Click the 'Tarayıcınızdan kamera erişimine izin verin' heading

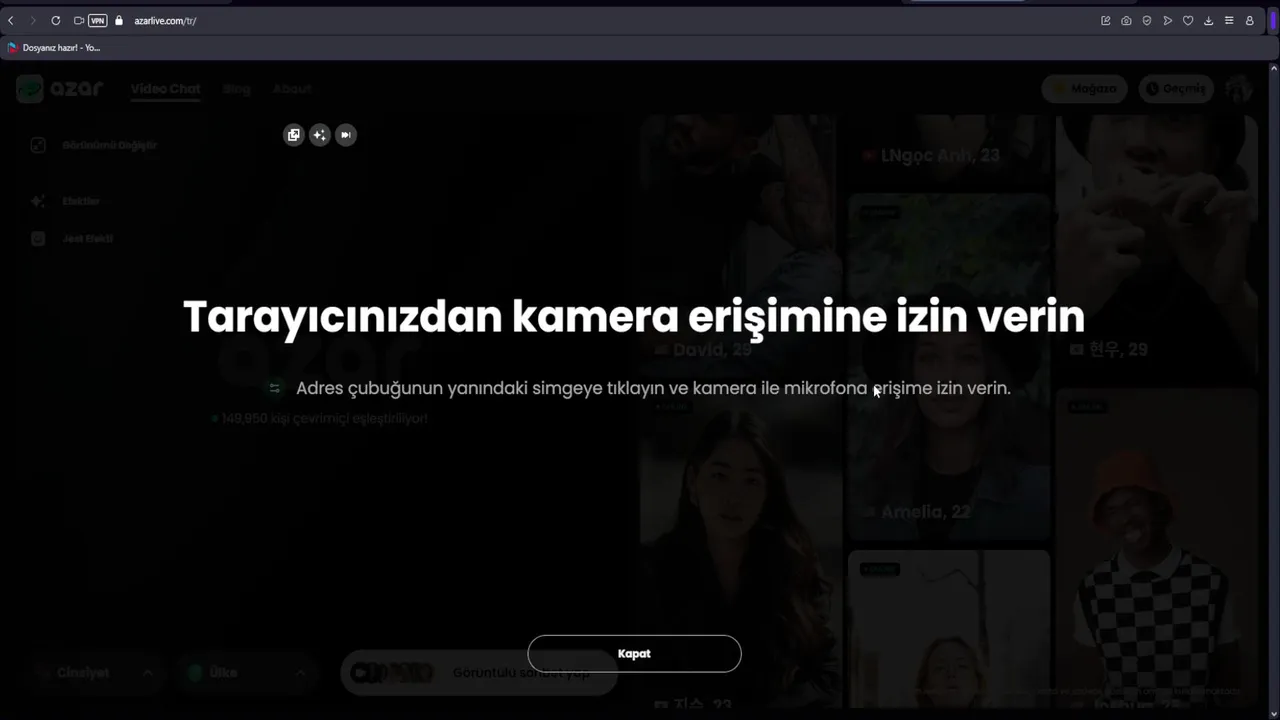634,316
